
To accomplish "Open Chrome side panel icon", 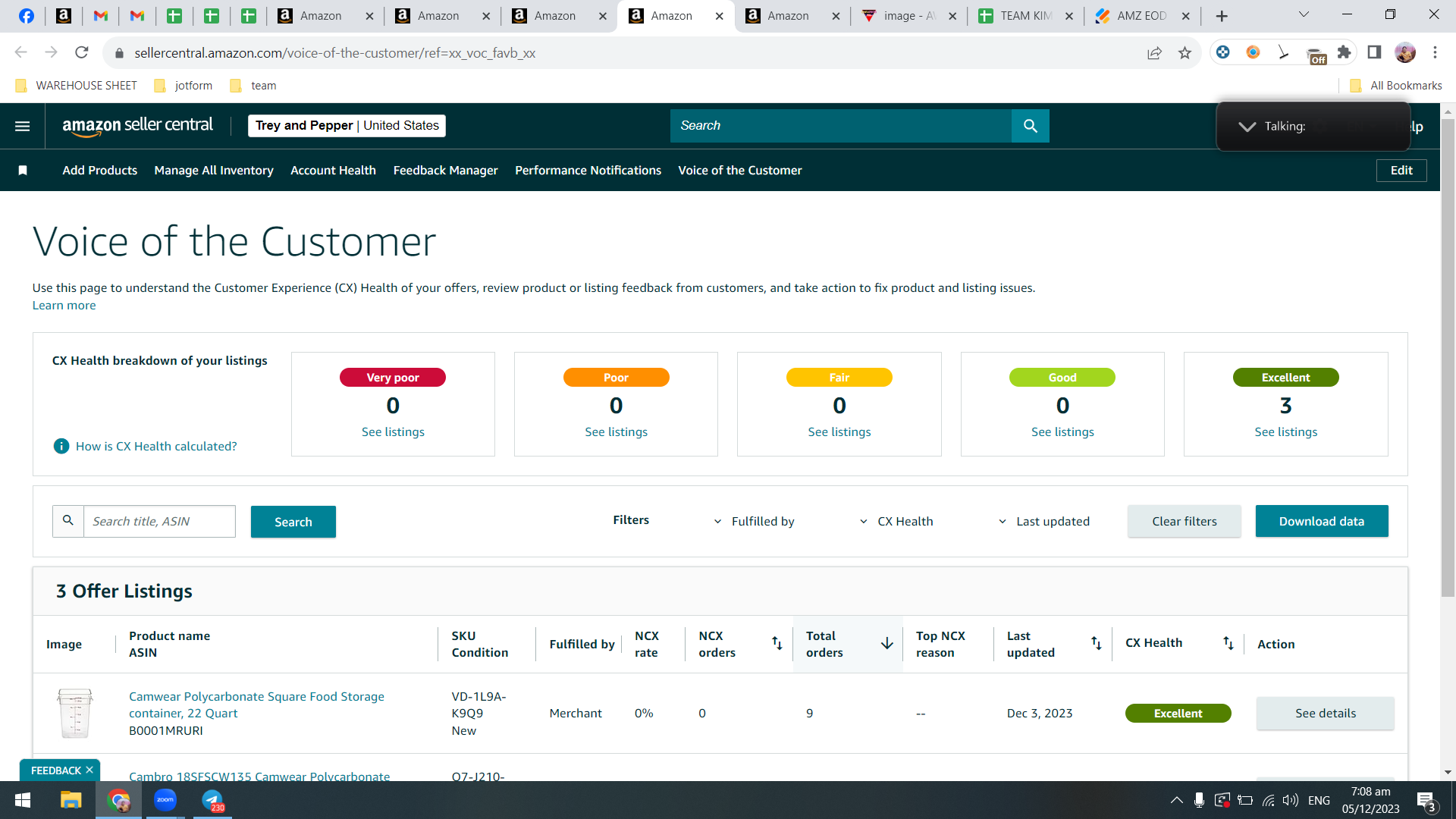I will (1374, 52).
